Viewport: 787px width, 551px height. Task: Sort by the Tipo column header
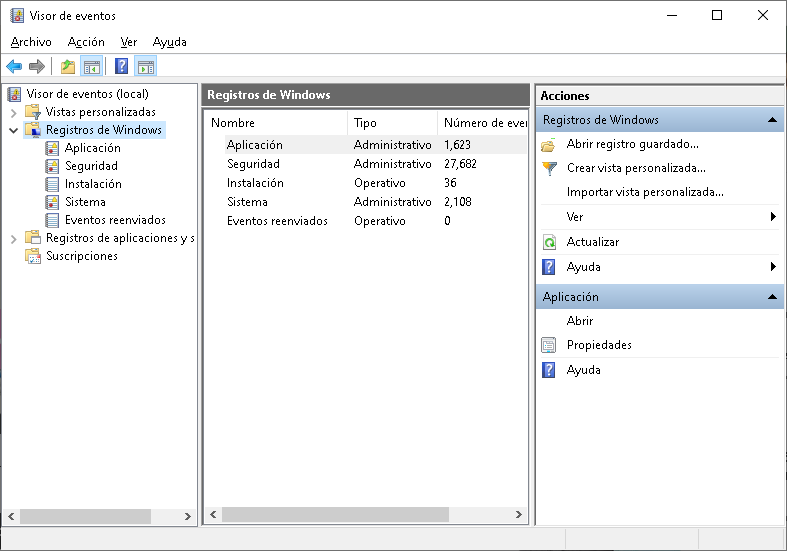click(x=392, y=123)
